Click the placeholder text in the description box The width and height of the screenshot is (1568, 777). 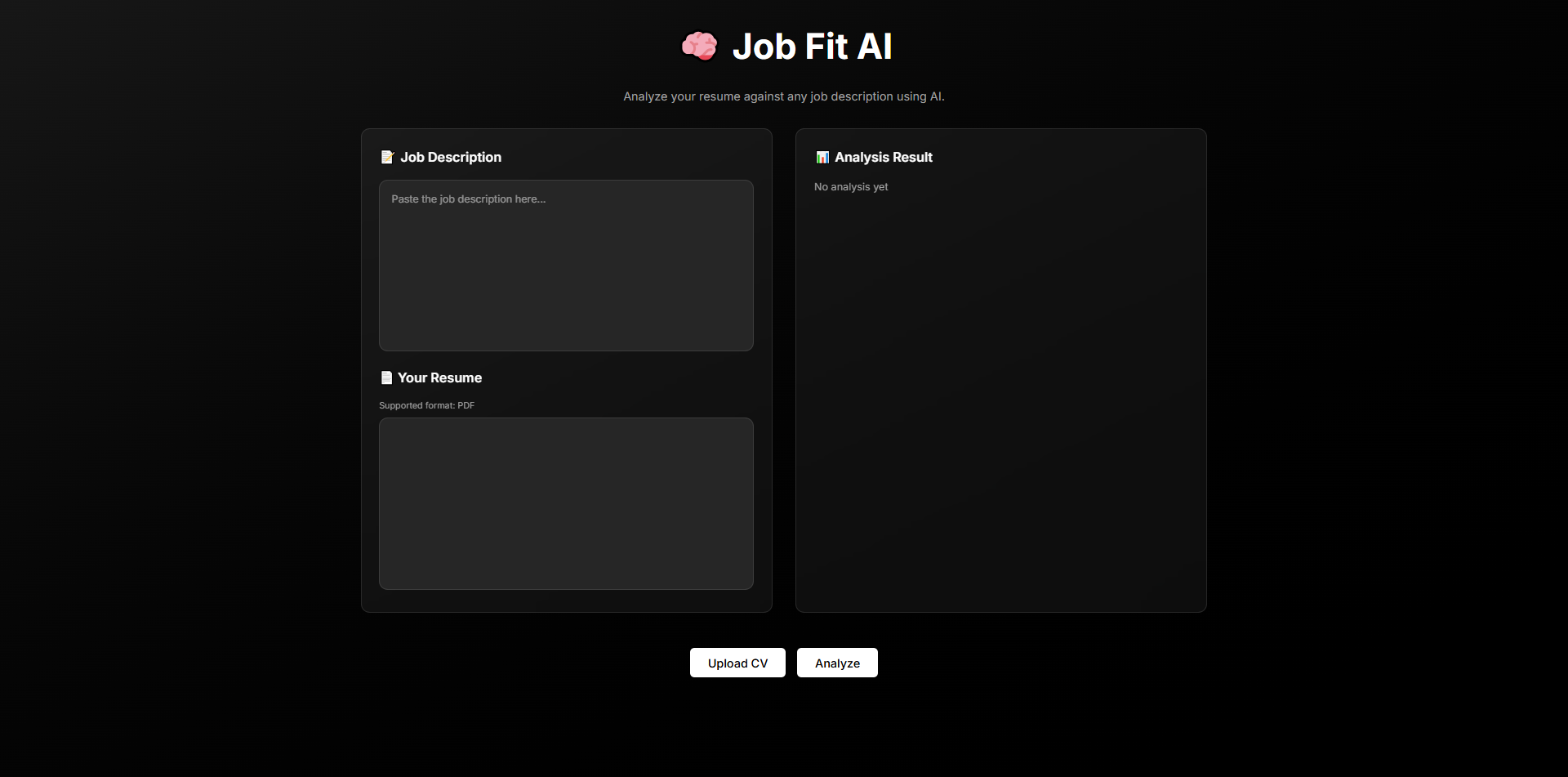click(x=468, y=199)
